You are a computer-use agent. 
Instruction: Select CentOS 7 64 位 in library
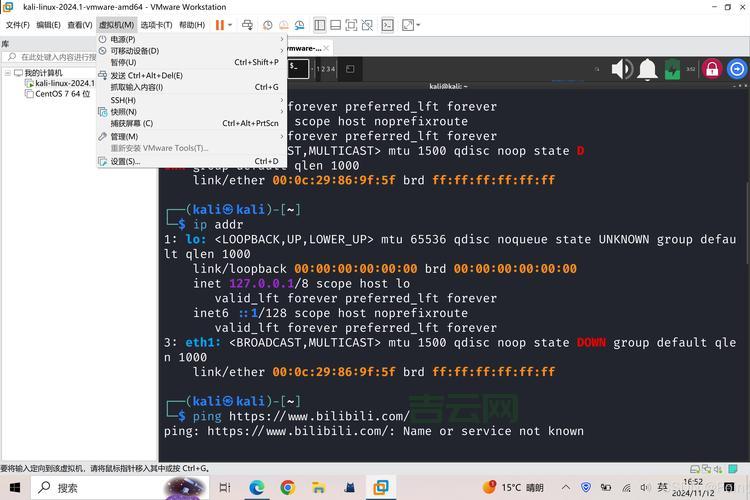click(62, 94)
